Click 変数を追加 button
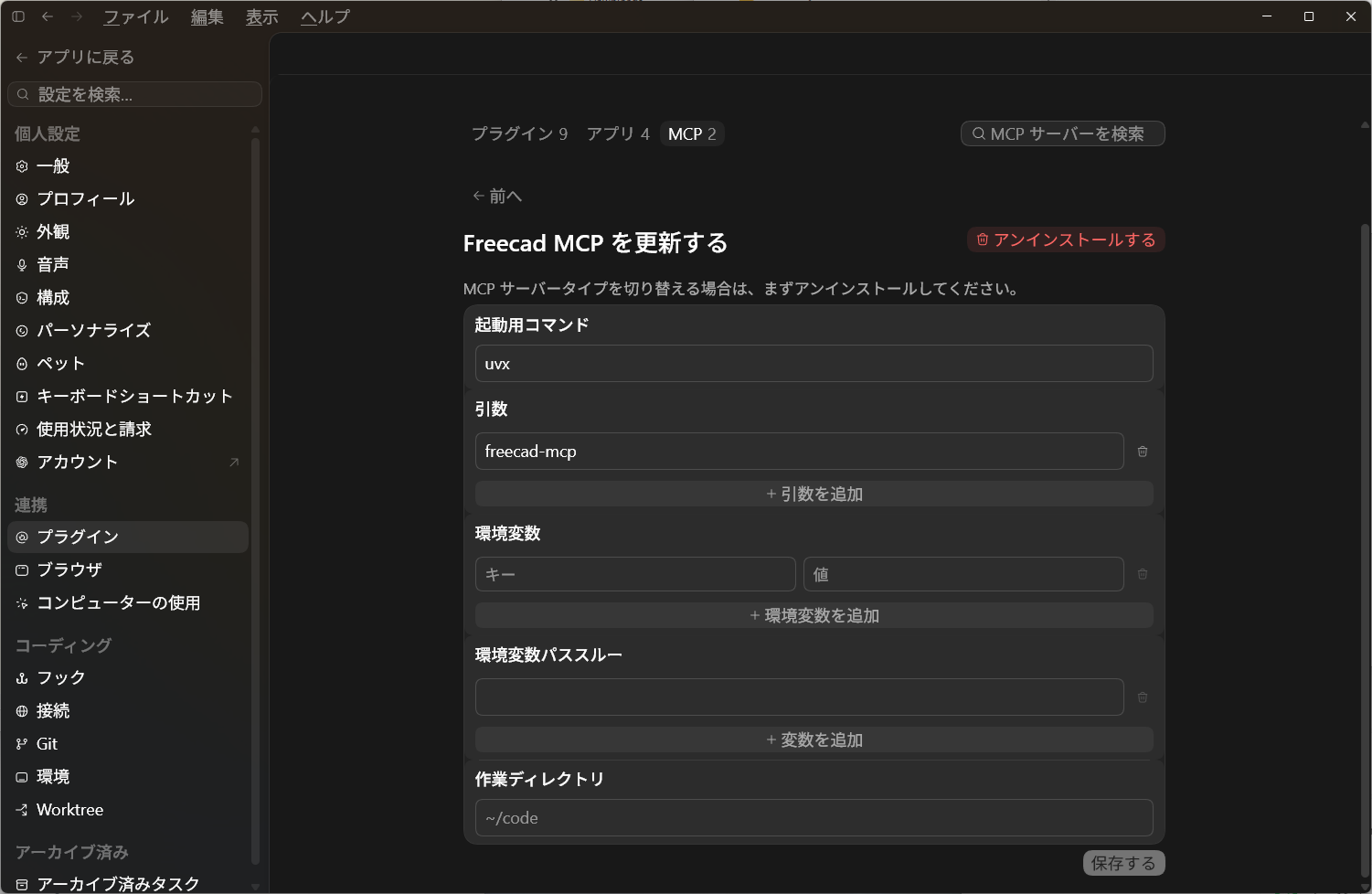Screen dimensions: 1372x894 [814, 740]
